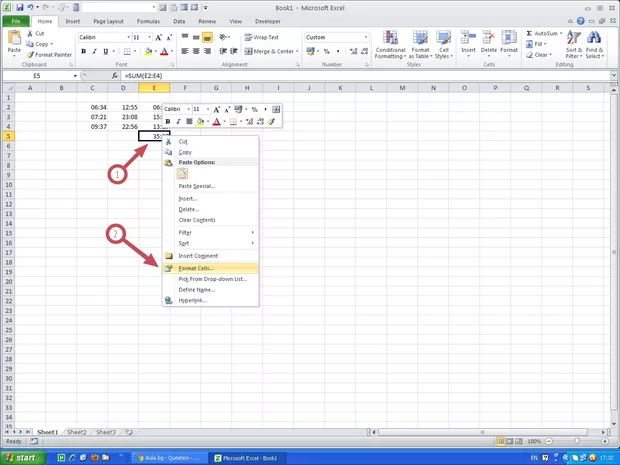The height and width of the screenshot is (465, 620).
Task: Click the Windows Start button
Action: [x=22, y=457]
